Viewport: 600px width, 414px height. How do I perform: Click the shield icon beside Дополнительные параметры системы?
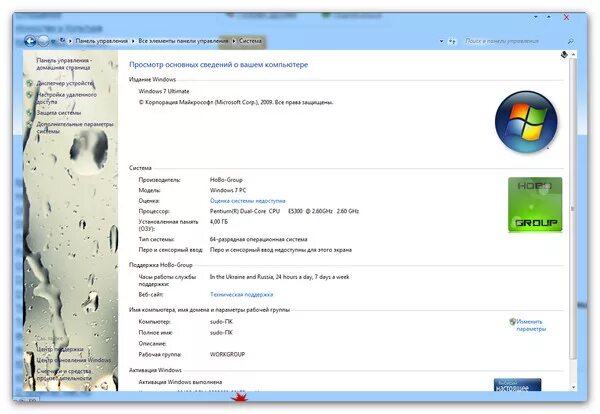click(30, 124)
